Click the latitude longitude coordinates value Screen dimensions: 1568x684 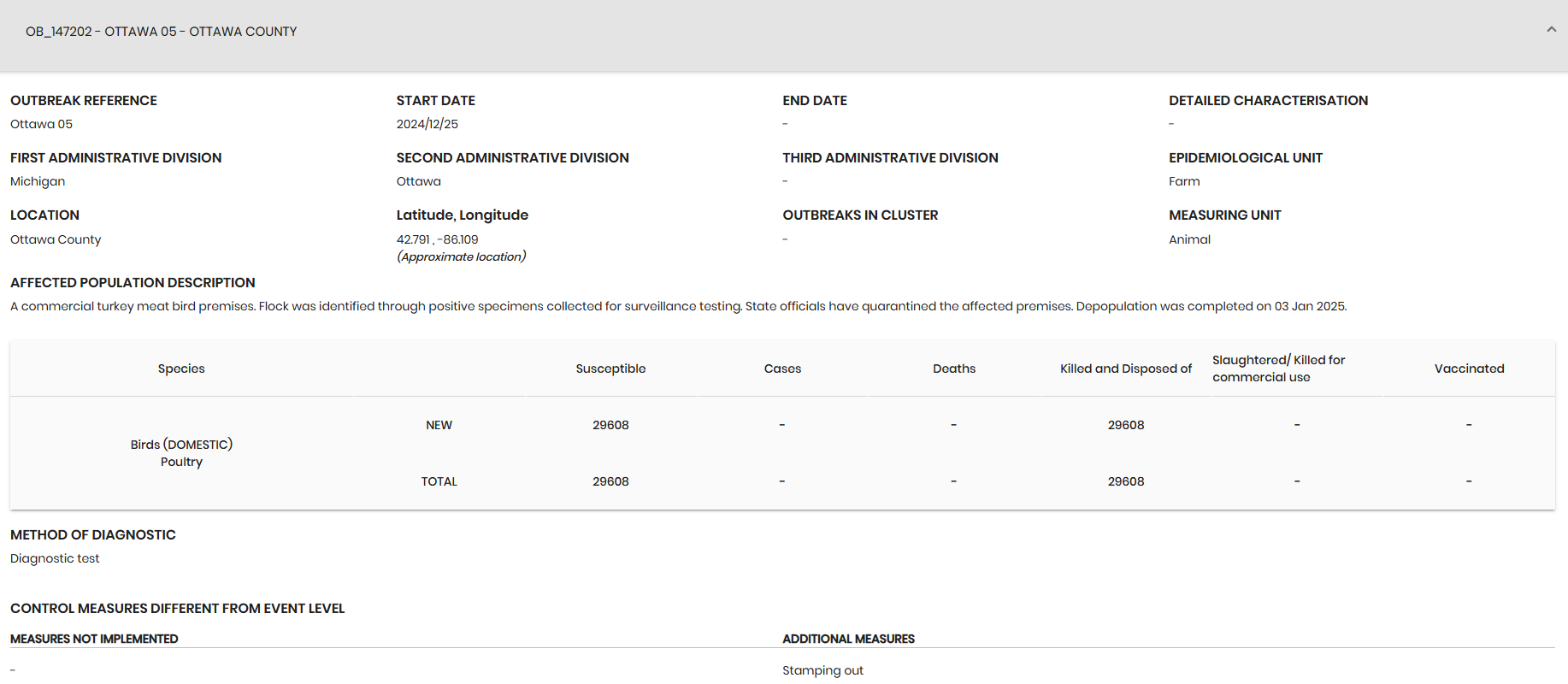pos(437,239)
